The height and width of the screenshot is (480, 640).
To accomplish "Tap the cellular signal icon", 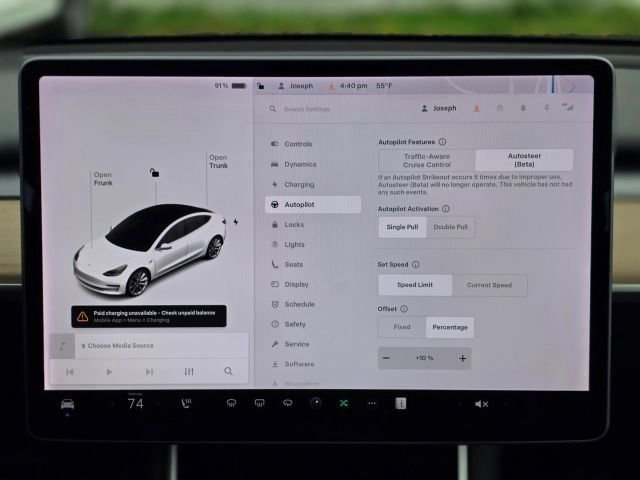I will [x=568, y=107].
